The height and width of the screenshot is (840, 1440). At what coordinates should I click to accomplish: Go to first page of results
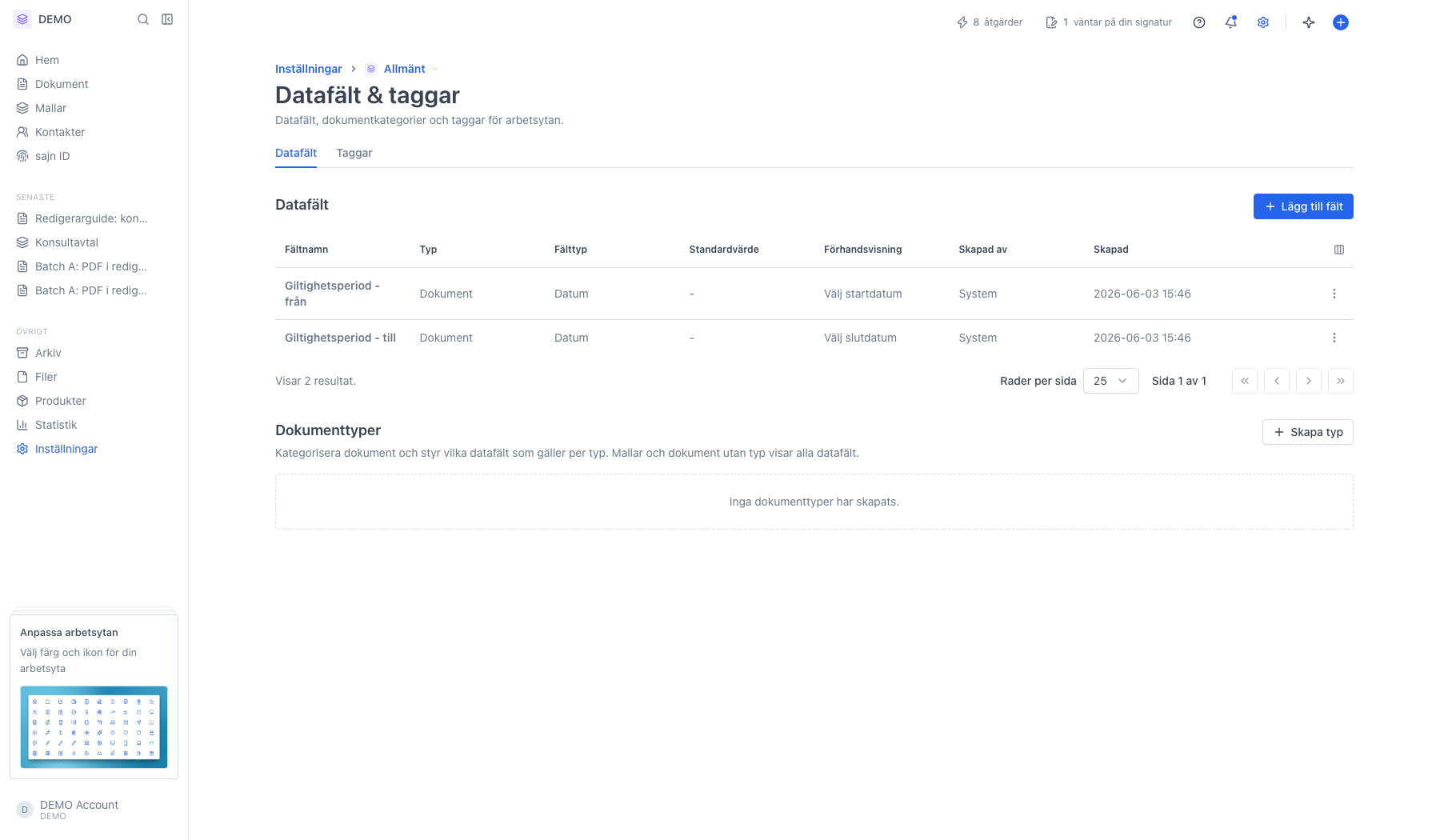click(x=1245, y=381)
